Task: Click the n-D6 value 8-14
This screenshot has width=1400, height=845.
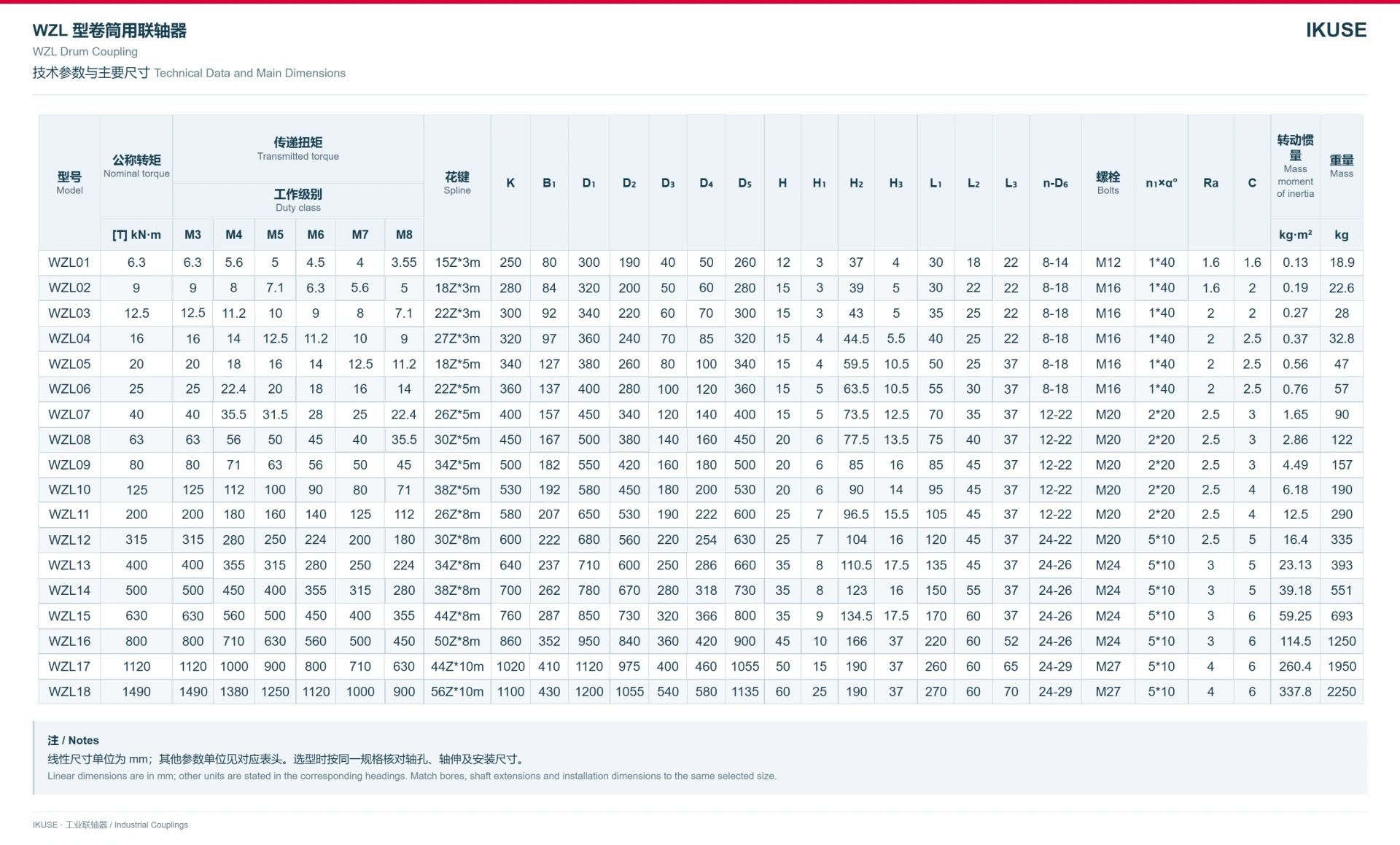Action: (x=1055, y=262)
